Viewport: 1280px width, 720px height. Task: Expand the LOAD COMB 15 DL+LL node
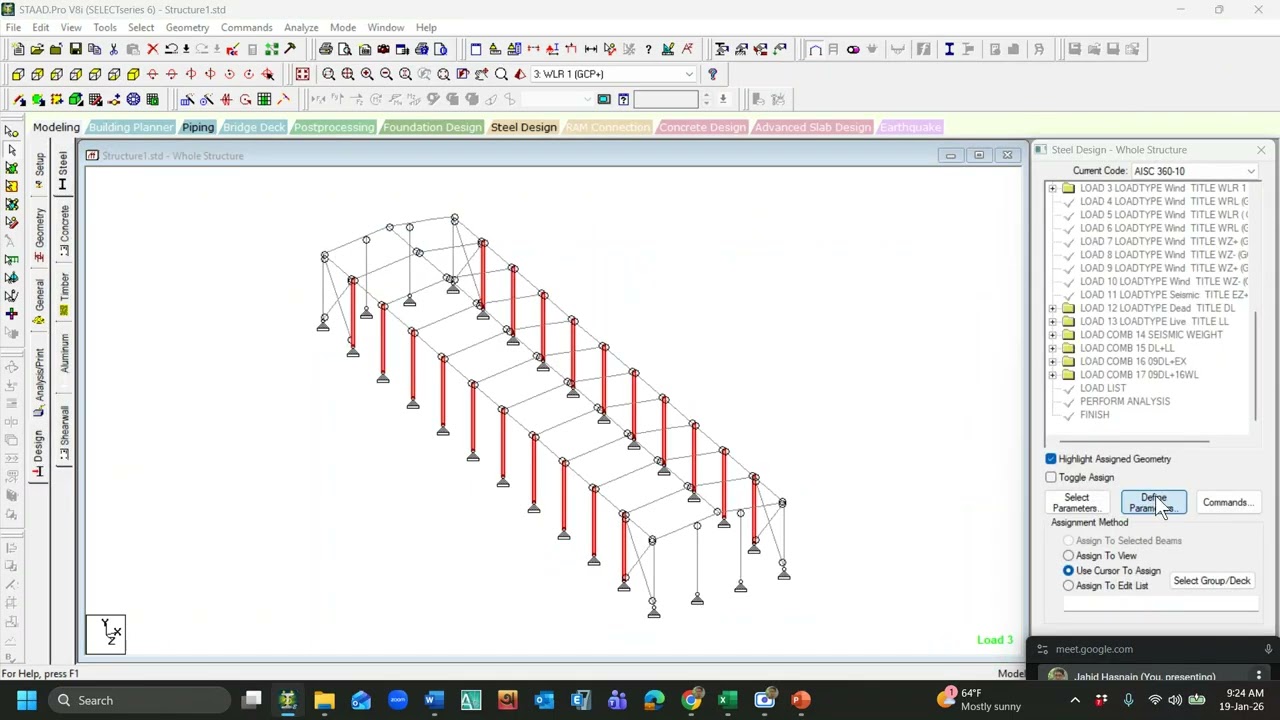tap(1052, 348)
